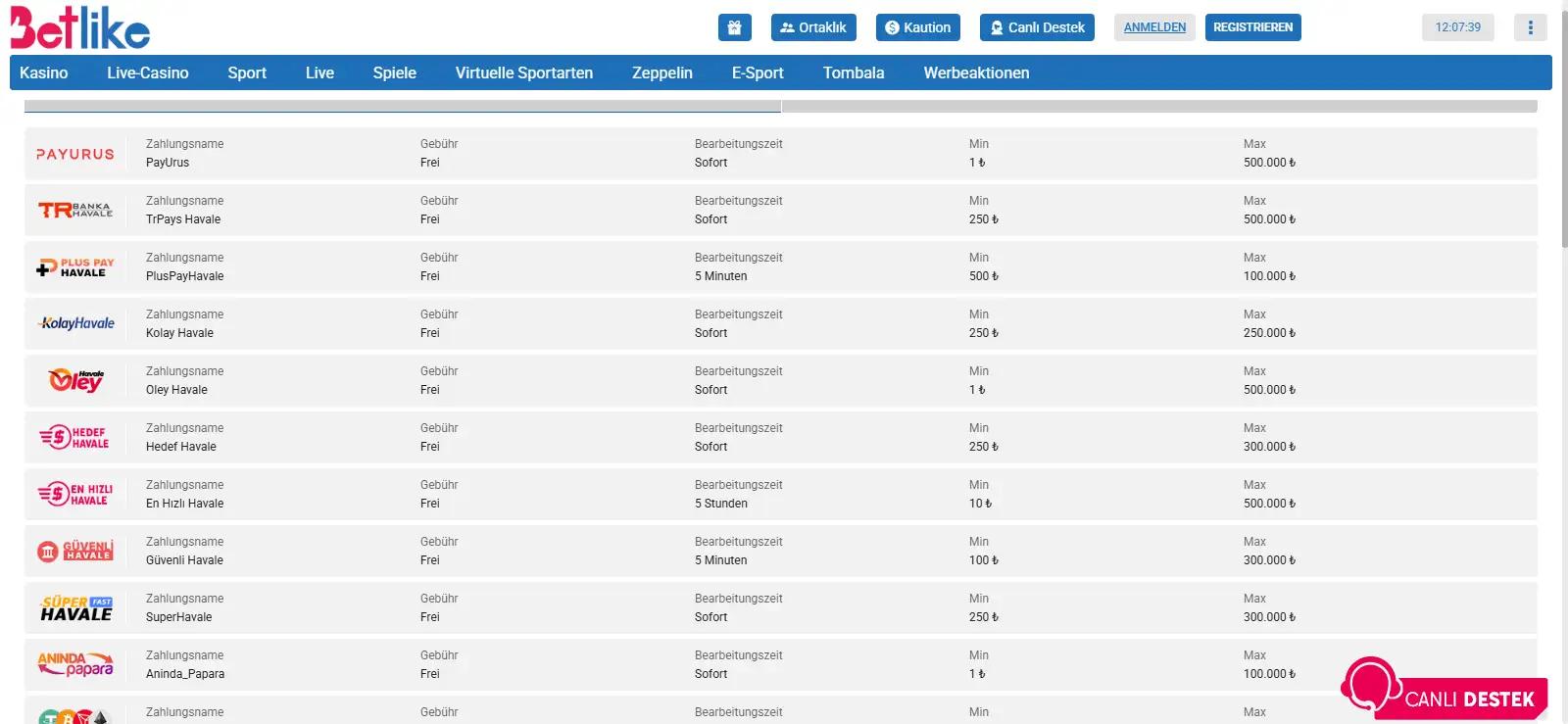Image resolution: width=1568 pixels, height=724 pixels.
Task: Open the gift box bonus icon
Action: [734, 27]
